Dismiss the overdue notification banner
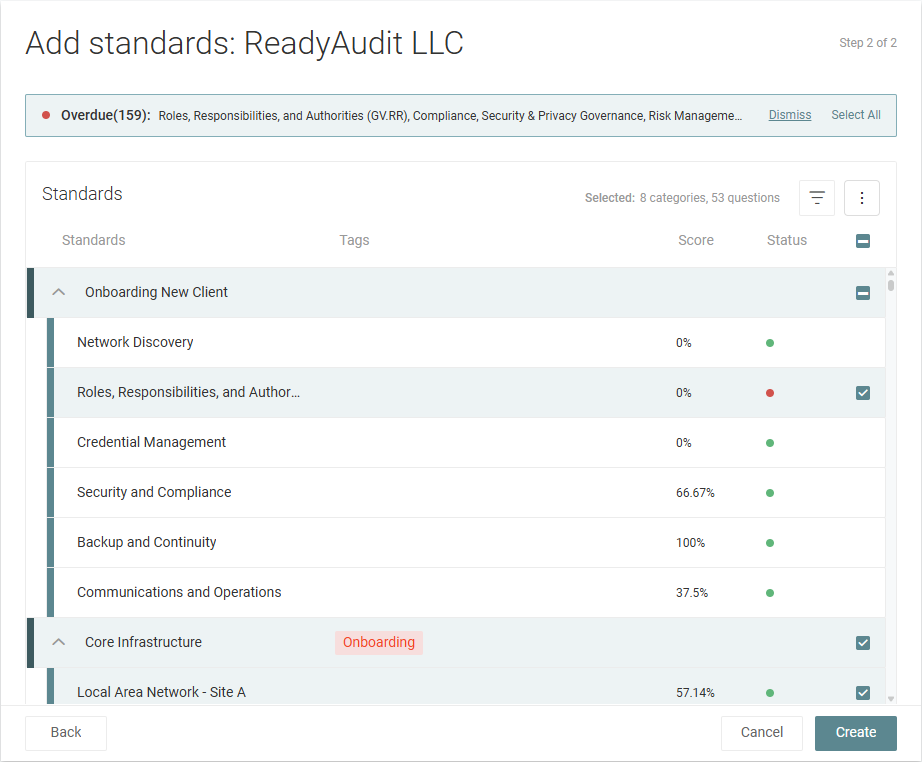This screenshot has width=922, height=762. (790, 115)
